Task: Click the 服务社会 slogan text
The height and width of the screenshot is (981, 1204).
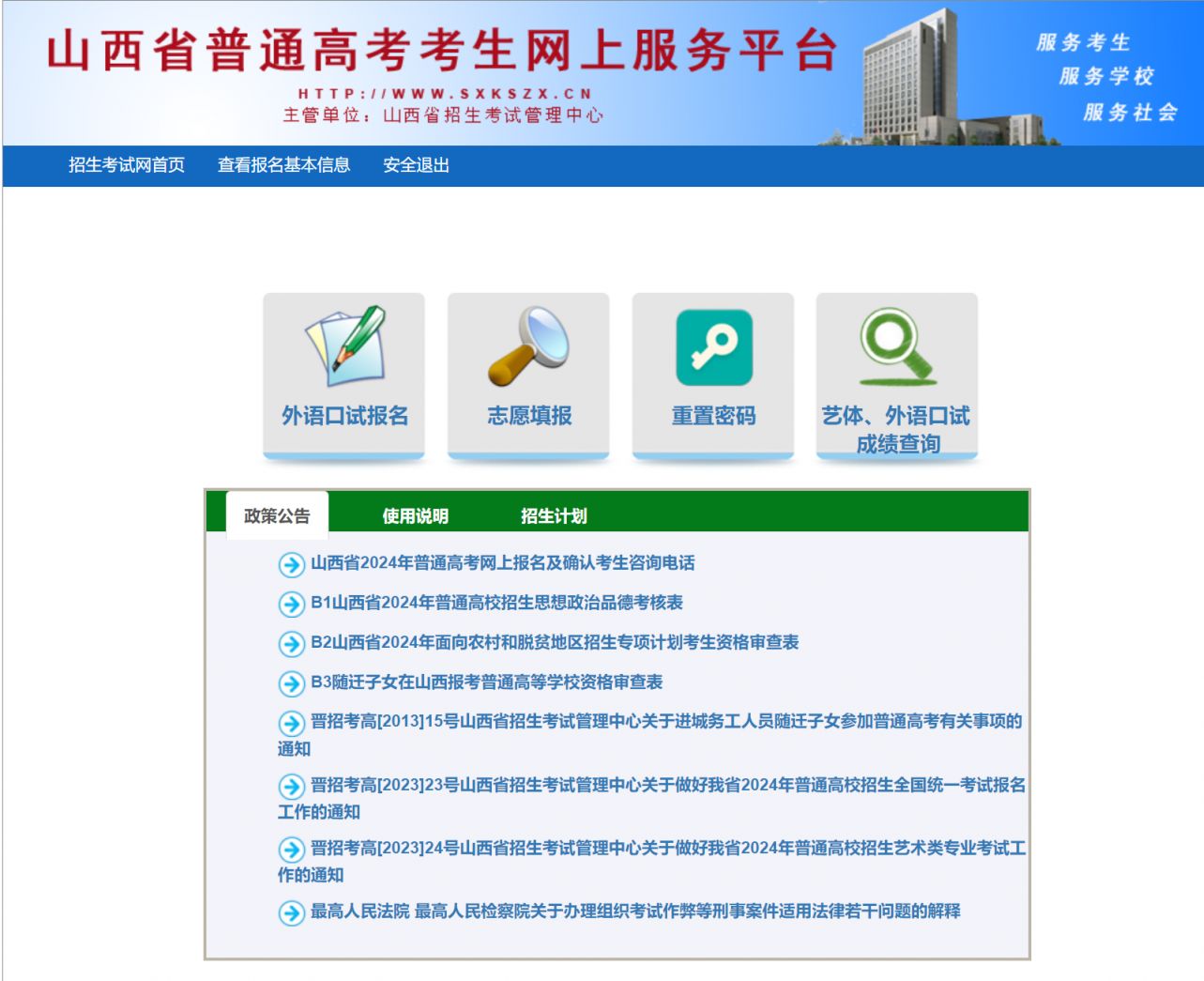Action: tap(1130, 113)
